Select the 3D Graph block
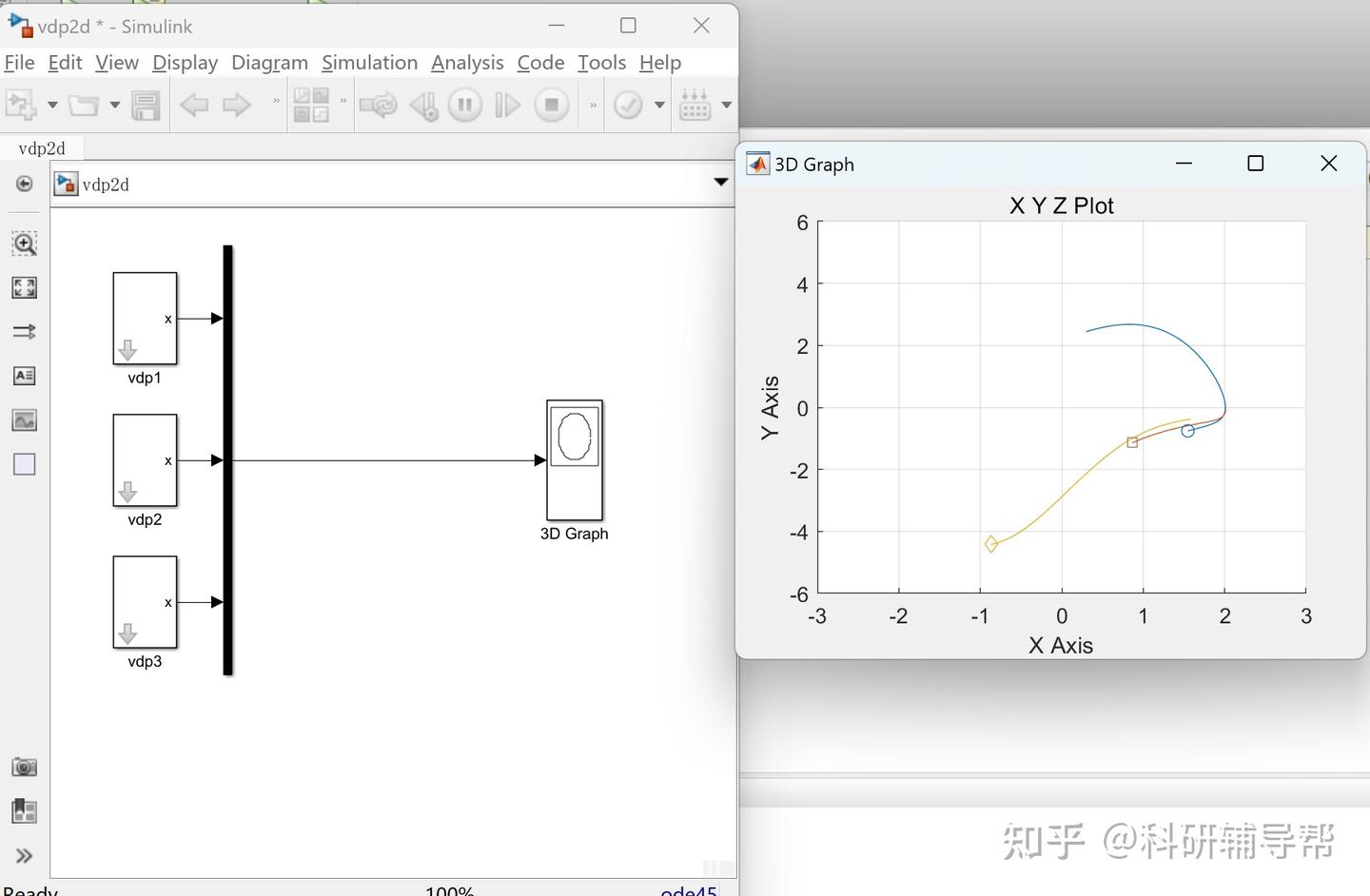Viewport: 1370px width, 896px height. coord(575,461)
